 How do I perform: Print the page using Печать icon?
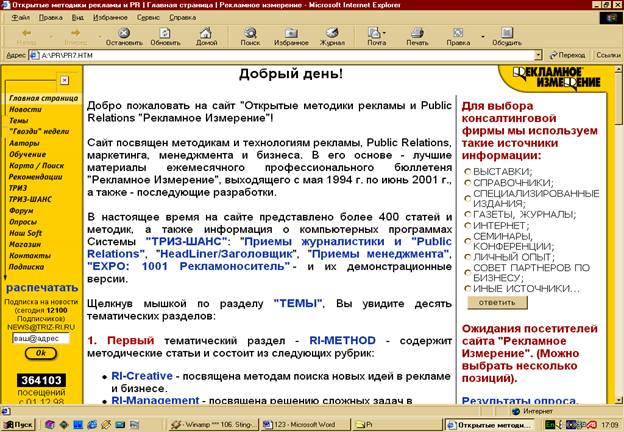417,35
